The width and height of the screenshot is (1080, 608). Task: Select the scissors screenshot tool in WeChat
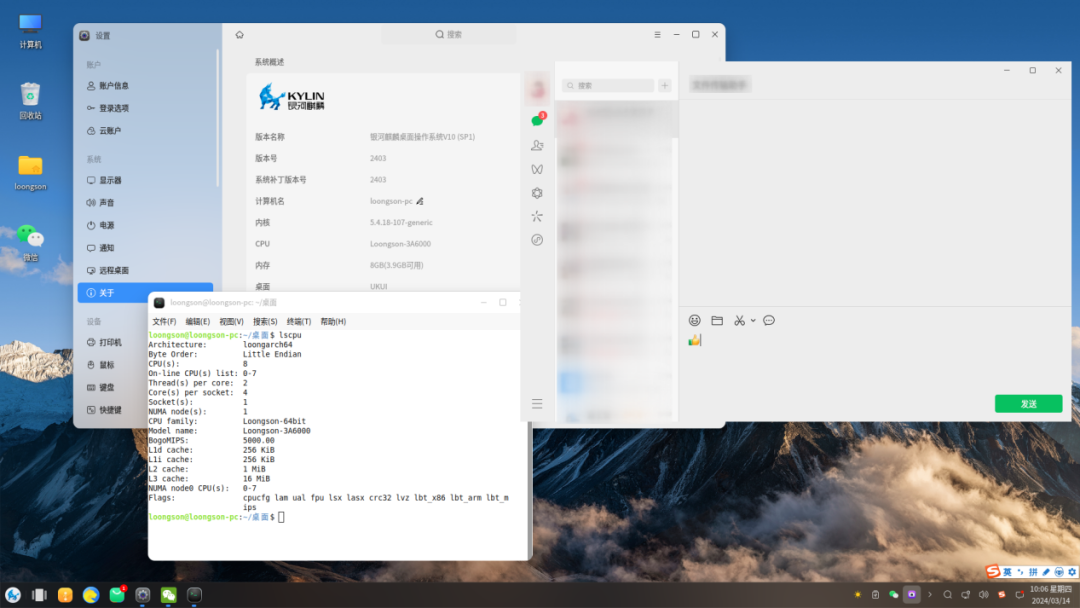739,320
